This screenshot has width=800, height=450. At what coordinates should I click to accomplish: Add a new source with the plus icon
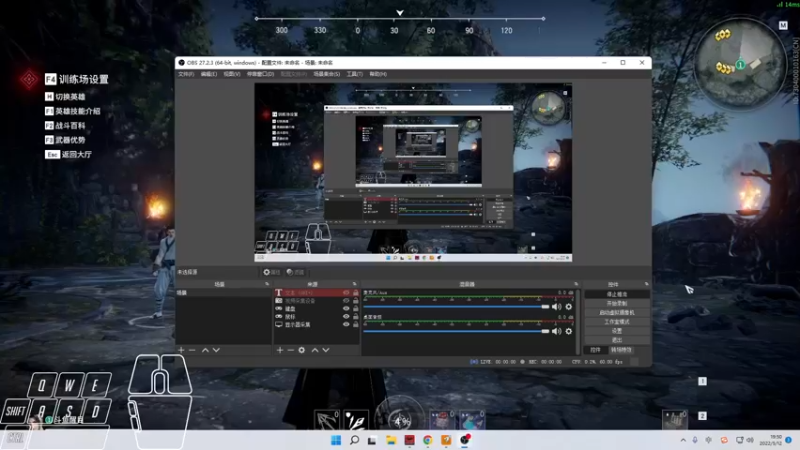pos(280,350)
